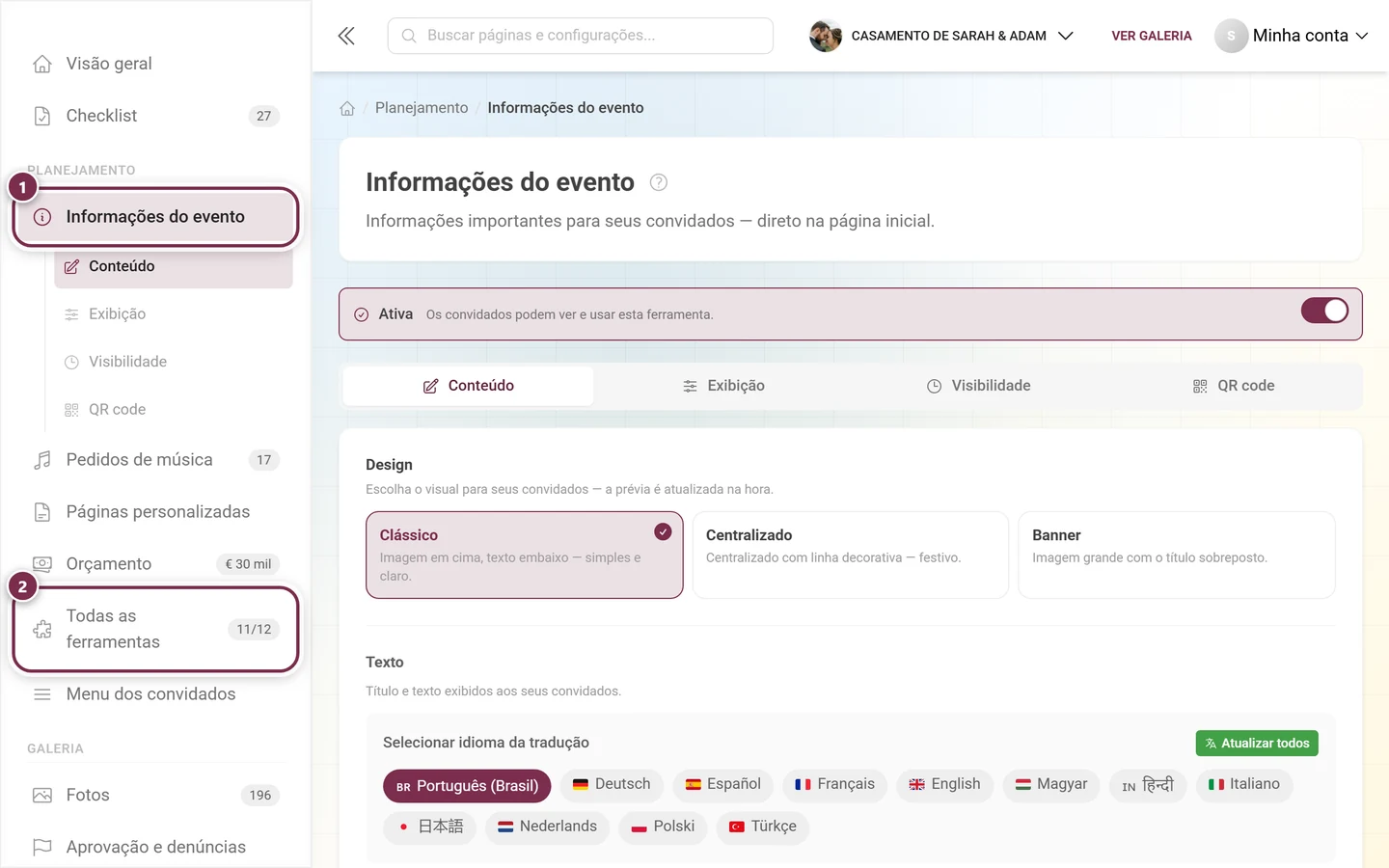Click the Orçamento money icon
1389x868 pixels.
42,564
